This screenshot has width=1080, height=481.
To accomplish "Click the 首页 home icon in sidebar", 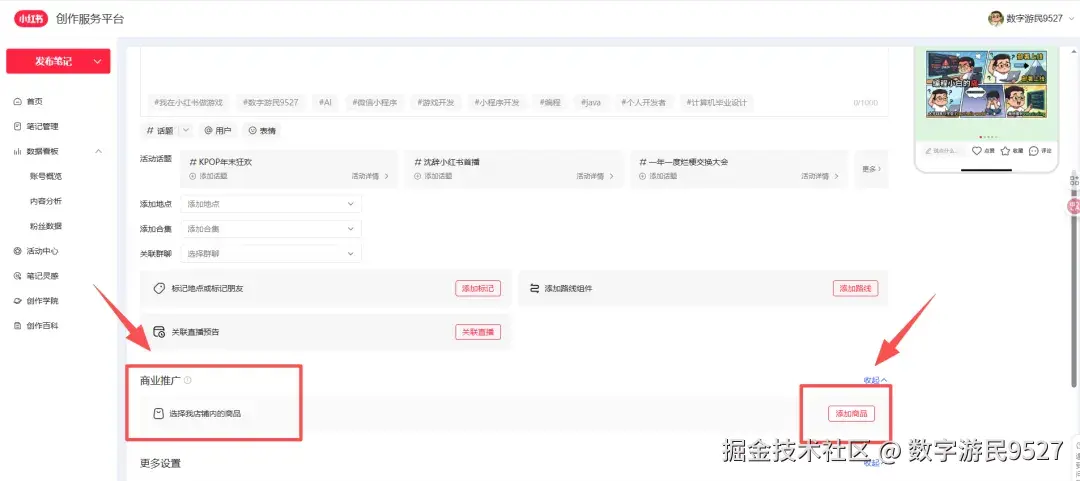I will pyautogui.click(x=18, y=101).
